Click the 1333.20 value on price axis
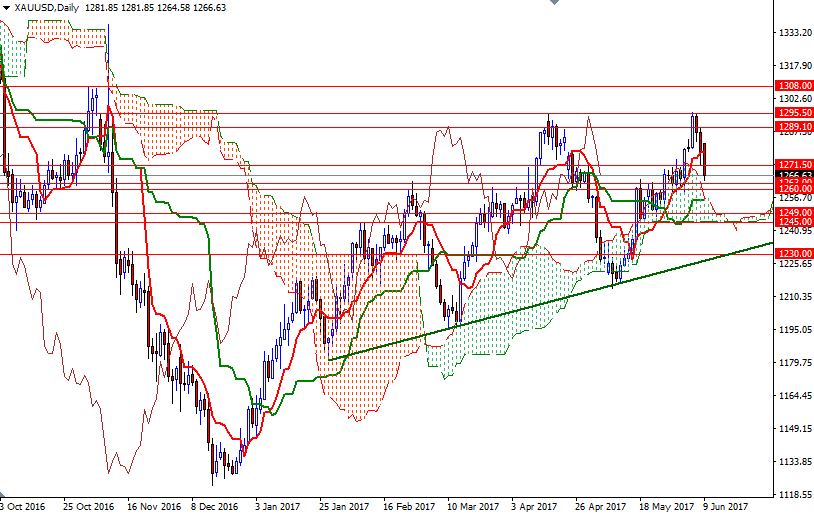The width and height of the screenshot is (814, 514). pos(794,33)
